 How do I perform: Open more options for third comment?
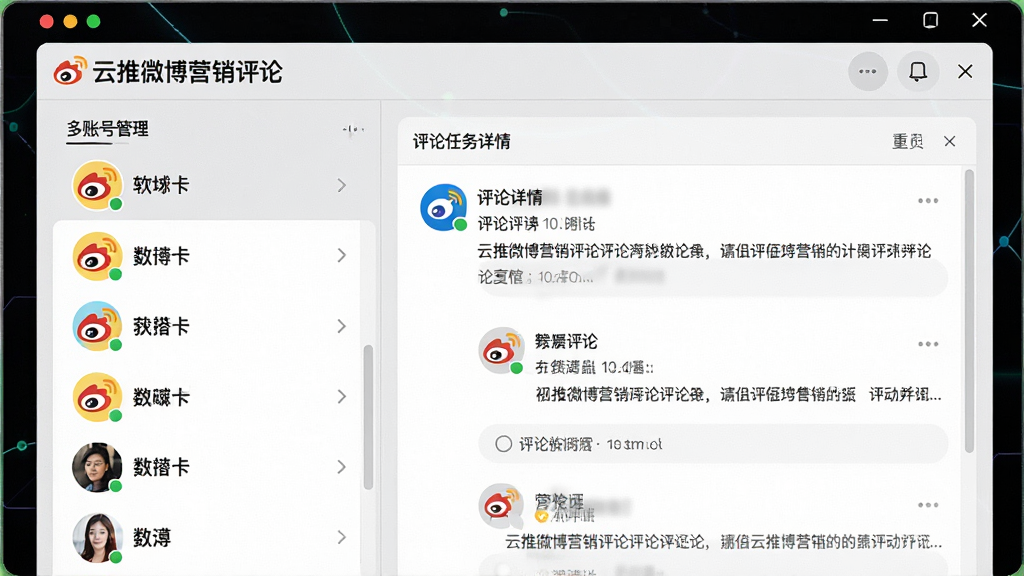point(928,505)
